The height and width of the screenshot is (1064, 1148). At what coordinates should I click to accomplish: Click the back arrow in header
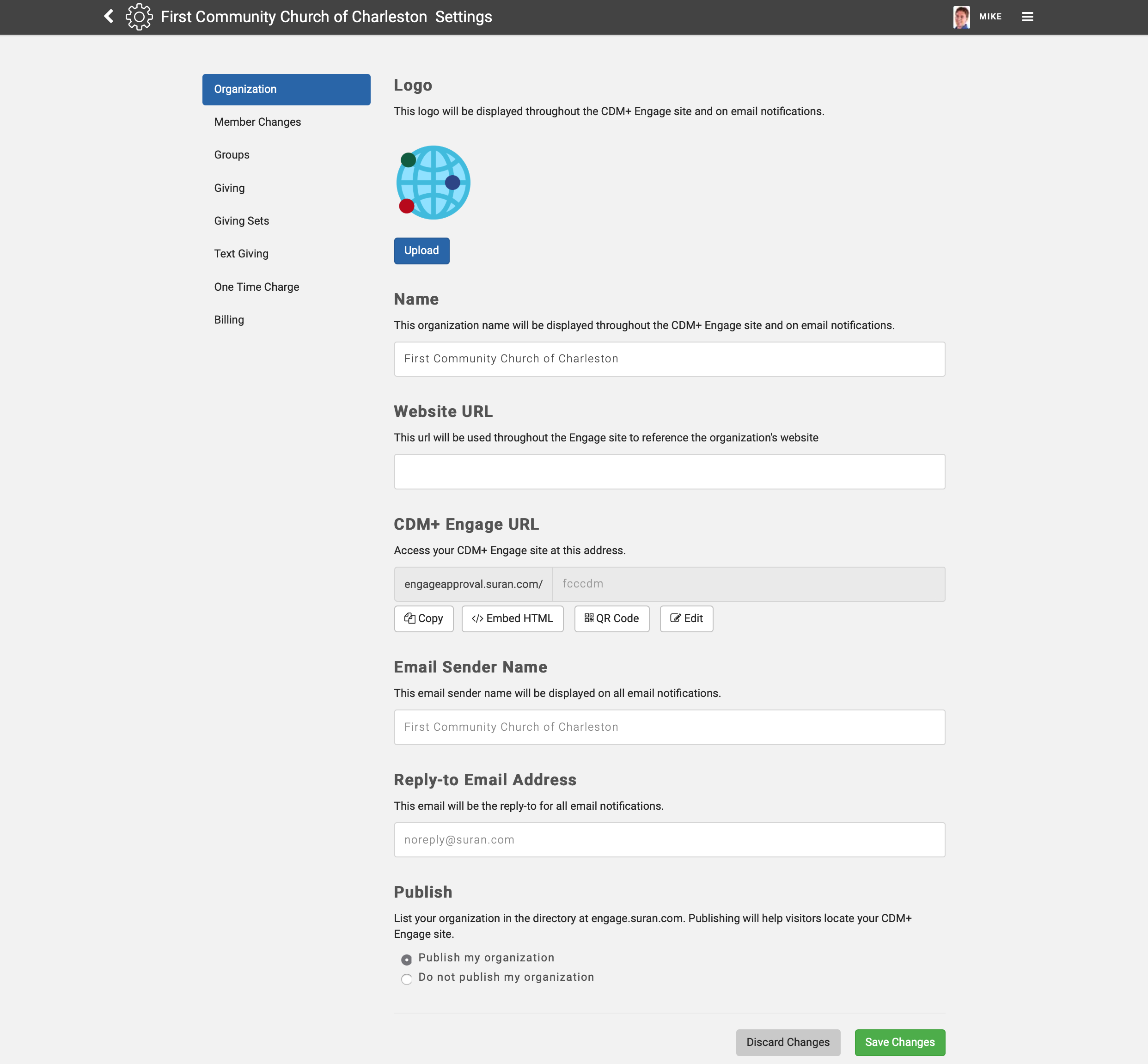108,16
